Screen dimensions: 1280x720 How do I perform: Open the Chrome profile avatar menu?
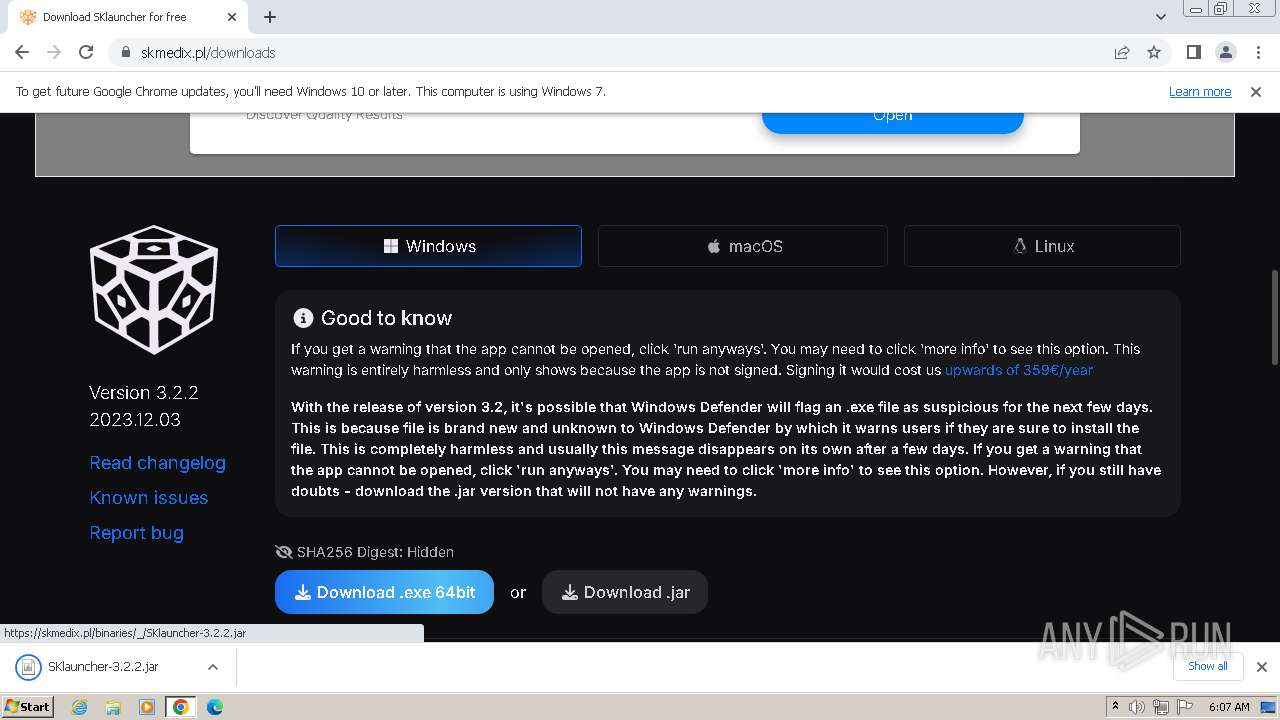coord(1225,52)
